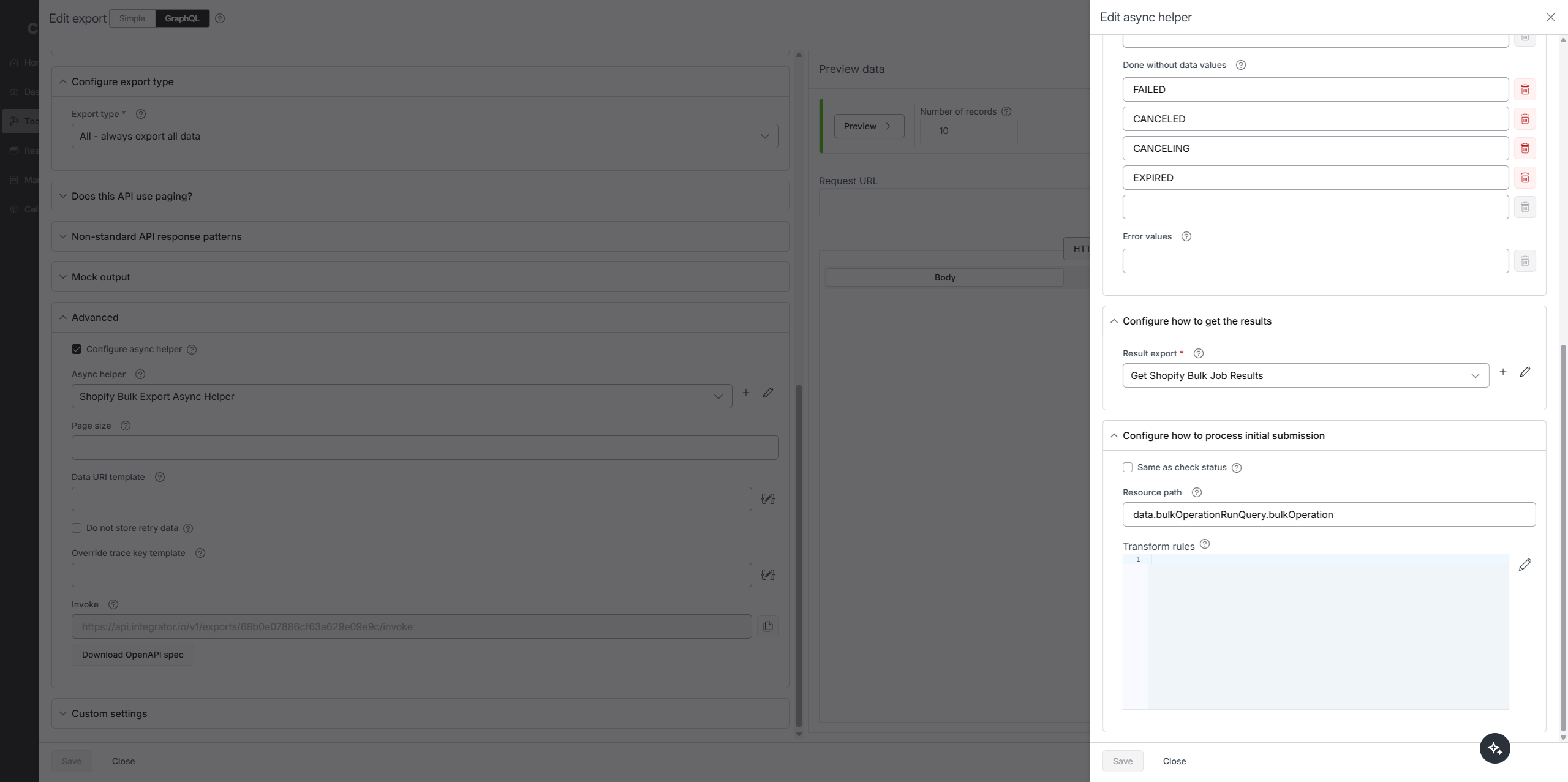Click trash icon next to EXPIRED

pos(1525,178)
